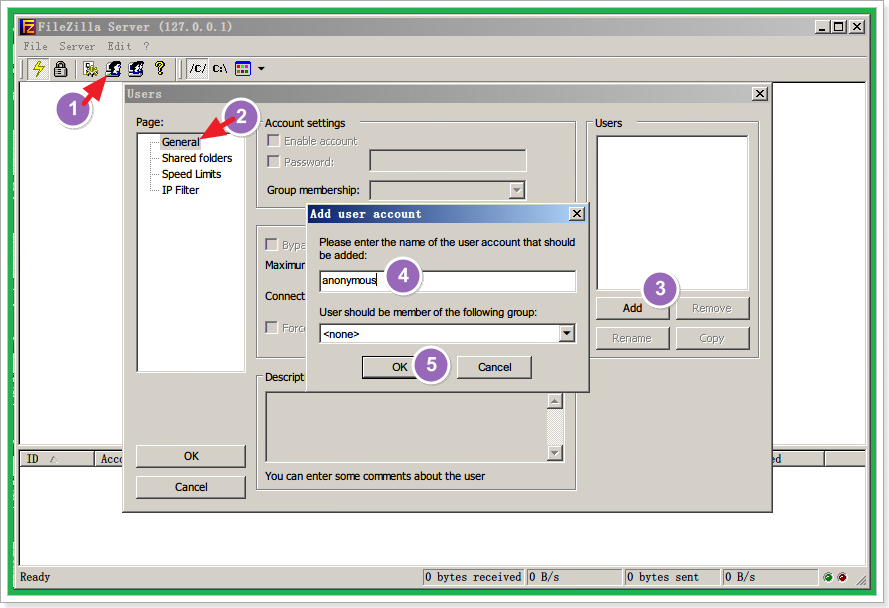889x608 pixels.
Task: Open dropdown arrow beside colored grid icon
Action: pyautogui.click(x=261, y=69)
